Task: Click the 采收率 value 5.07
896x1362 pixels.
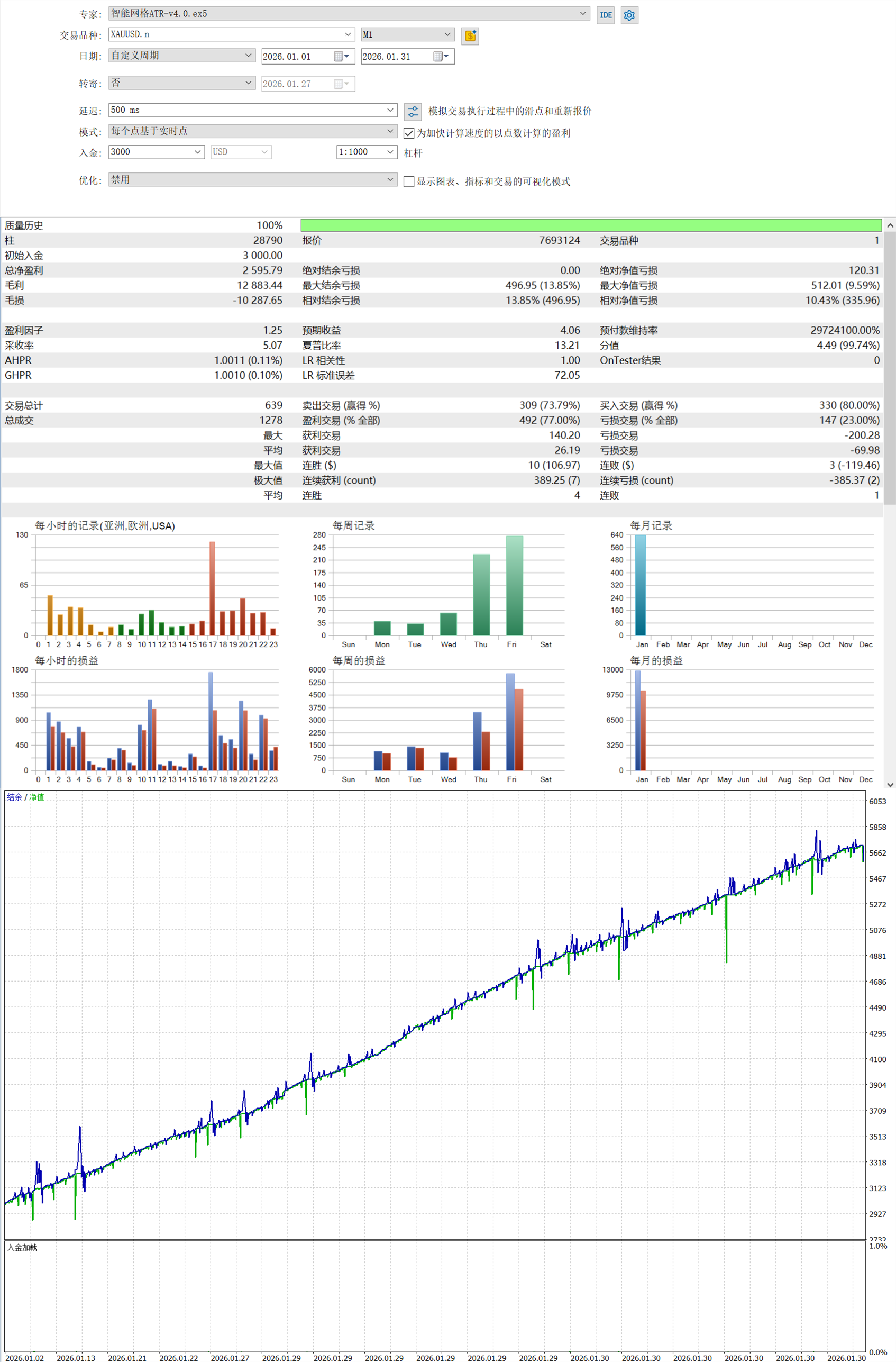Action: click(272, 345)
